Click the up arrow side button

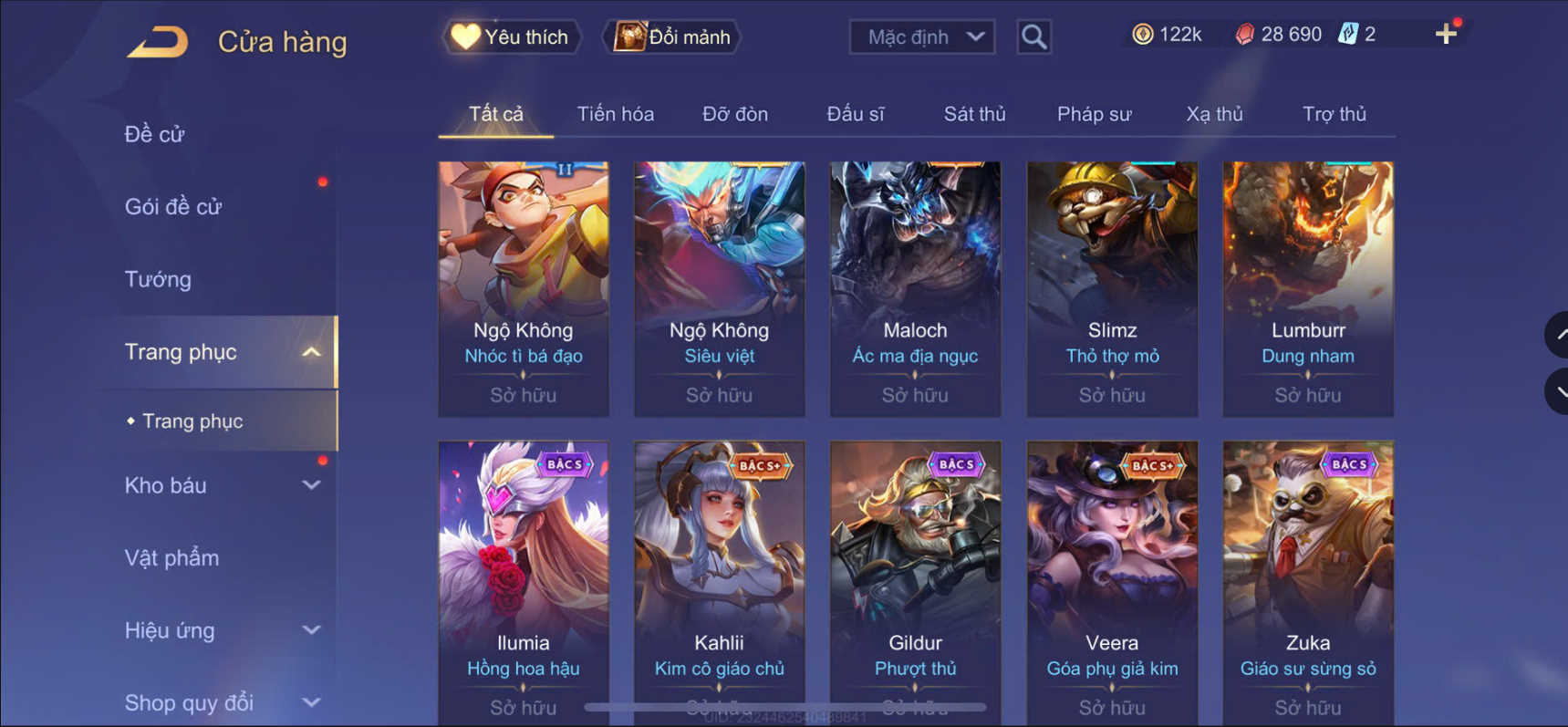point(1557,335)
